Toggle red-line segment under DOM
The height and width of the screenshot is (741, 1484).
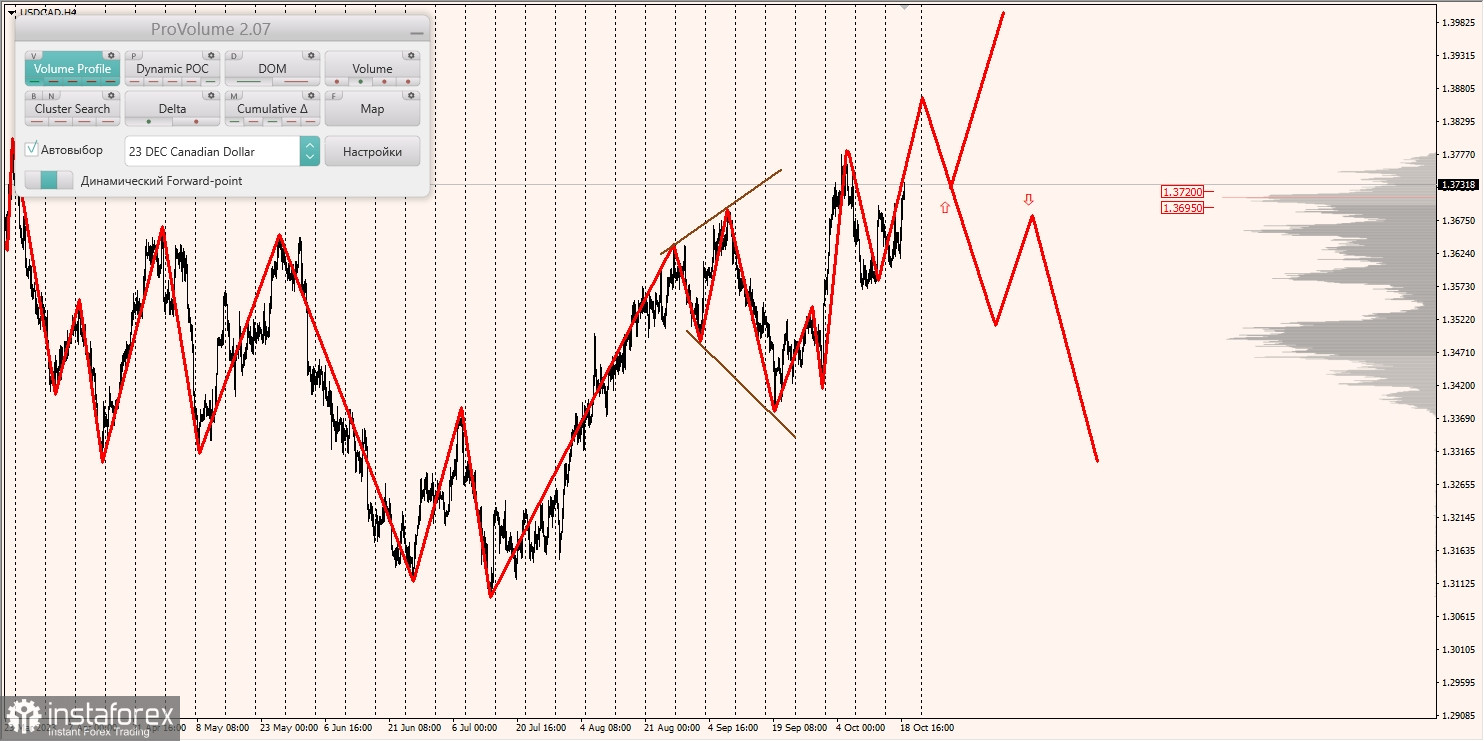[296, 81]
